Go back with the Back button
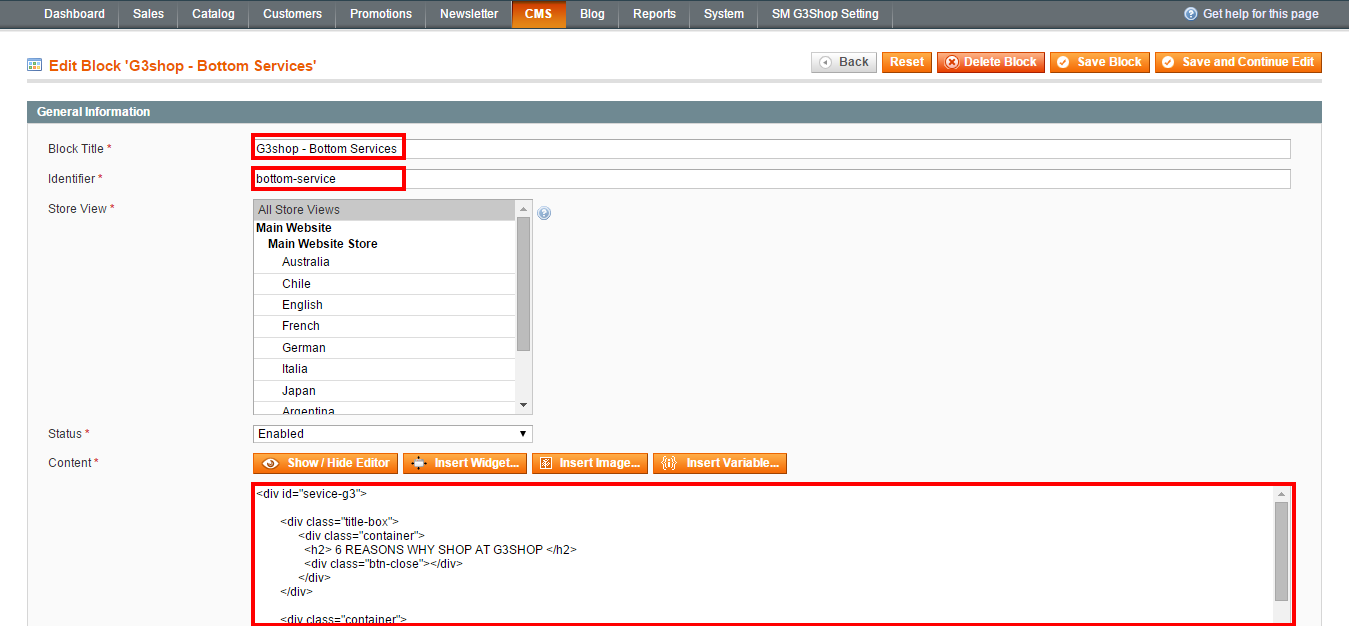Image resolution: width=1349 pixels, height=626 pixels. (844, 62)
